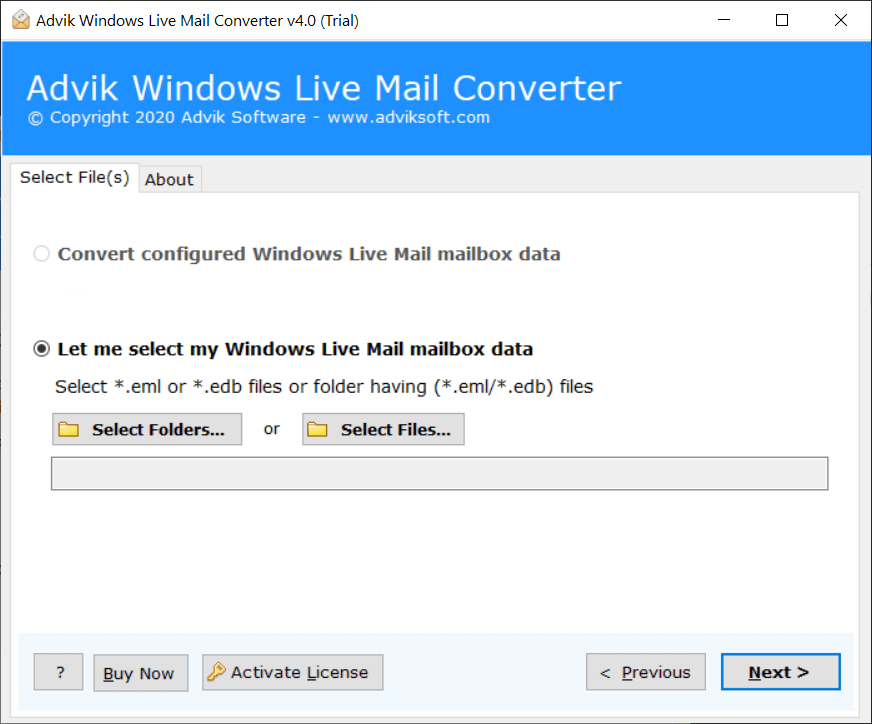The width and height of the screenshot is (872, 724).
Task: Click the folder icon on Select Files button
Action: coord(318,429)
